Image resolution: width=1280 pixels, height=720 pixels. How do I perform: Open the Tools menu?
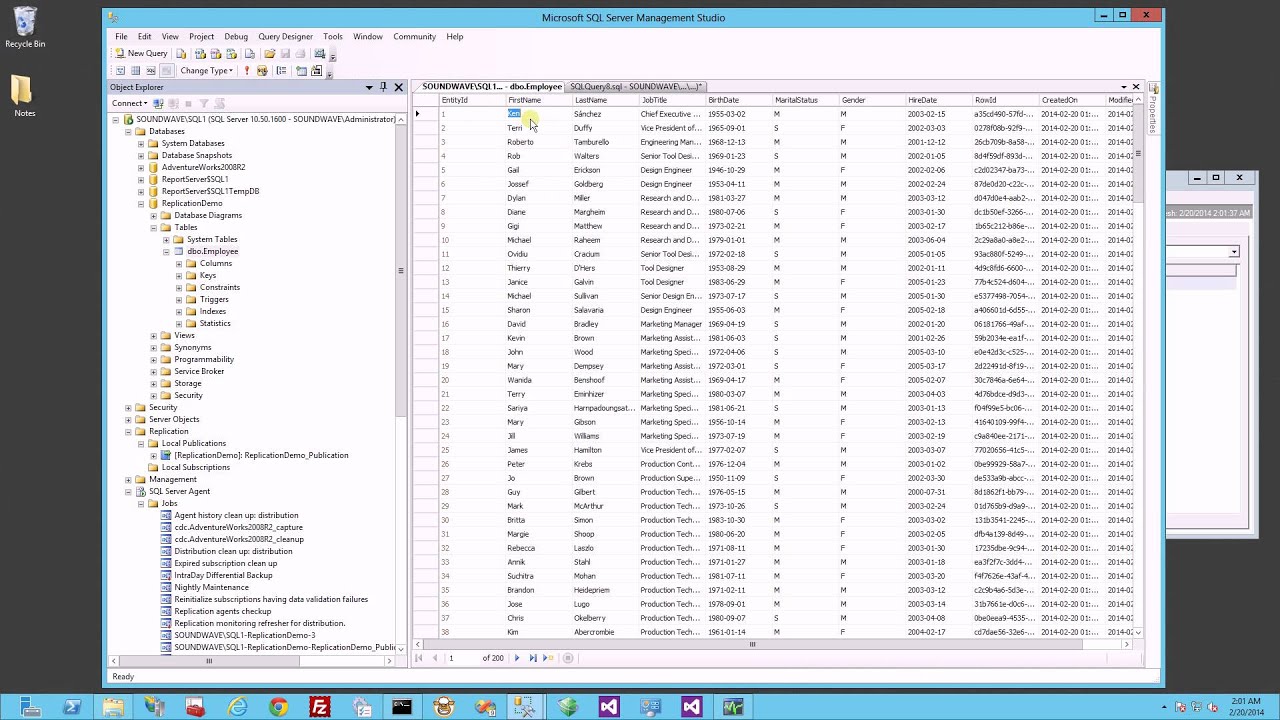pos(333,37)
